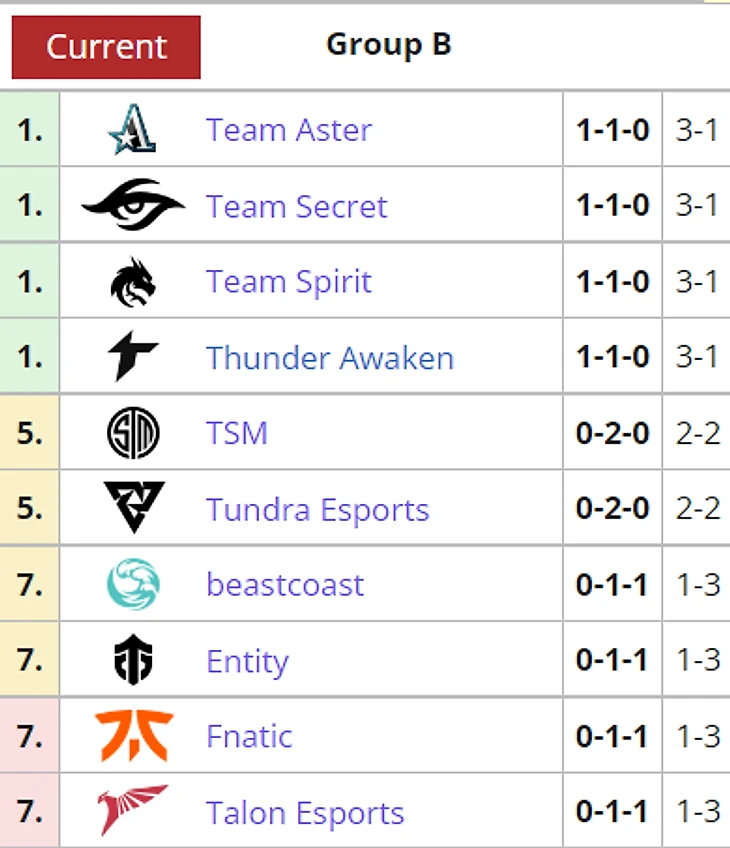Click the Thunder Awaken logo icon
This screenshot has width=730, height=848.
click(132, 358)
